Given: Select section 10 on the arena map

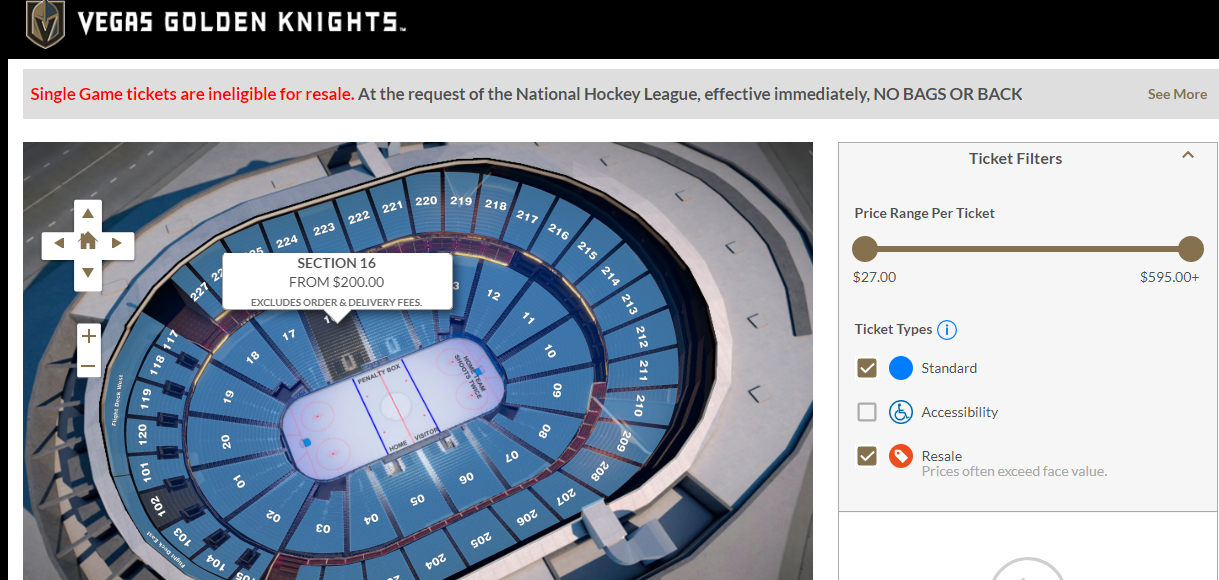Looking at the screenshot, I should tap(550, 351).
